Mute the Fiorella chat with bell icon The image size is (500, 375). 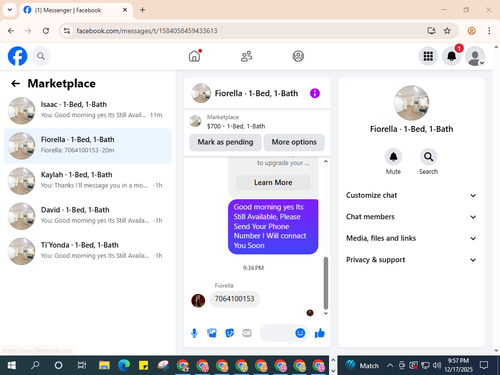pyautogui.click(x=393, y=157)
